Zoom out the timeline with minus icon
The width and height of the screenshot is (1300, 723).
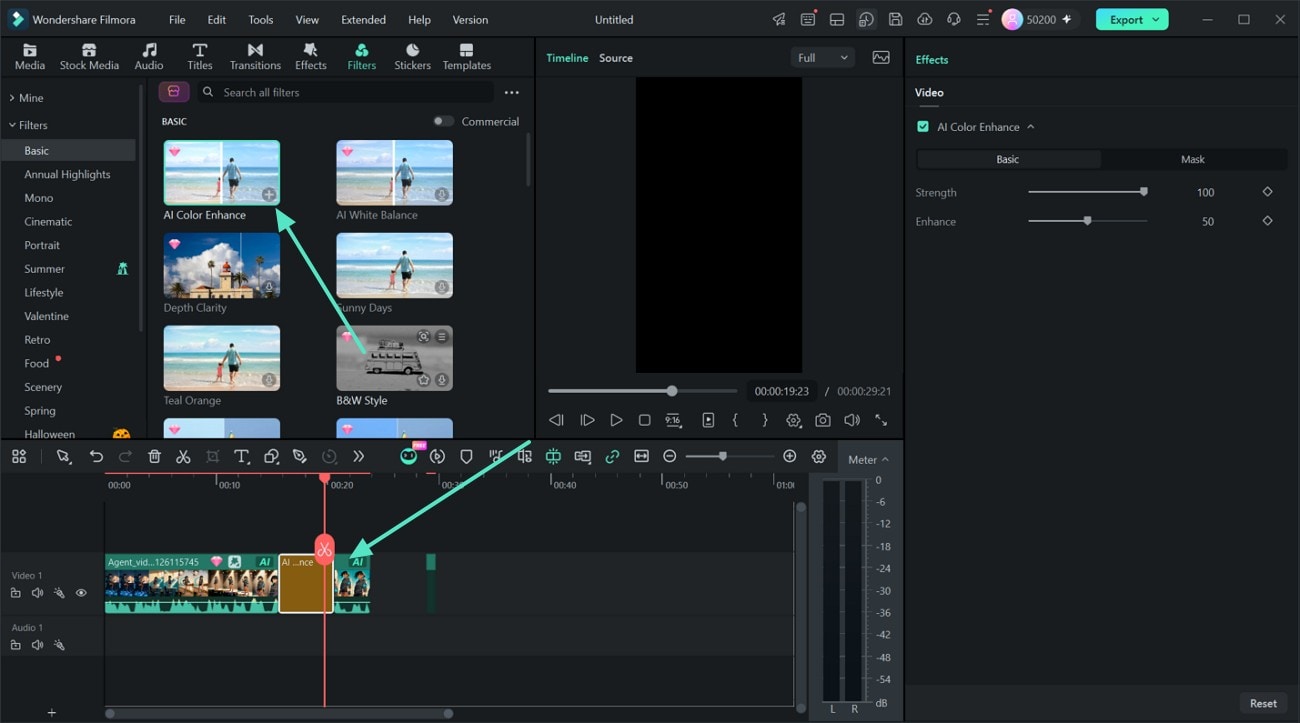(670, 456)
